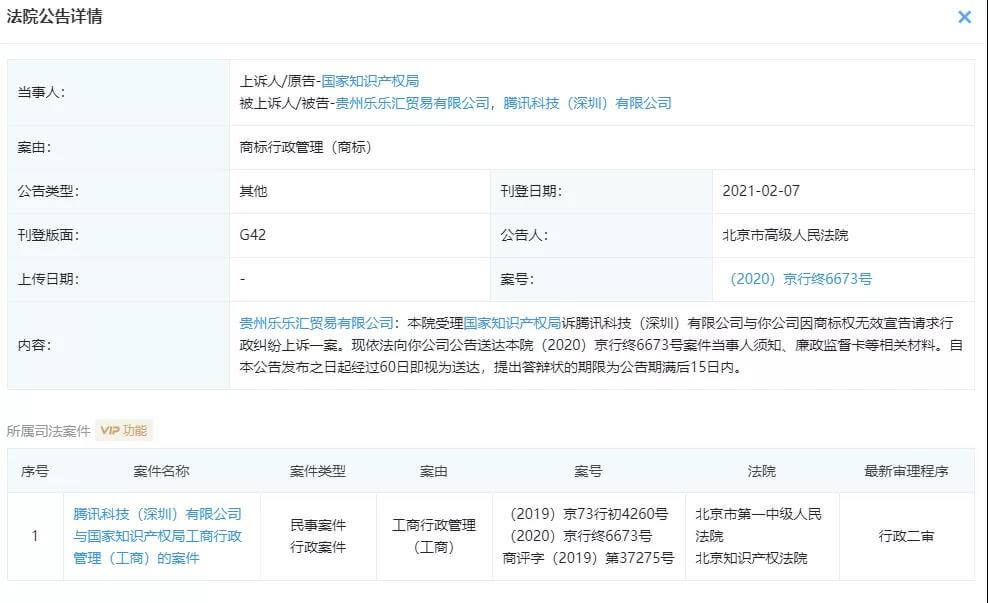The height and width of the screenshot is (603, 988).
Task: Open 贵州乐乐汇贸易有限公司 link in 当事人 row
Action: coord(412,103)
